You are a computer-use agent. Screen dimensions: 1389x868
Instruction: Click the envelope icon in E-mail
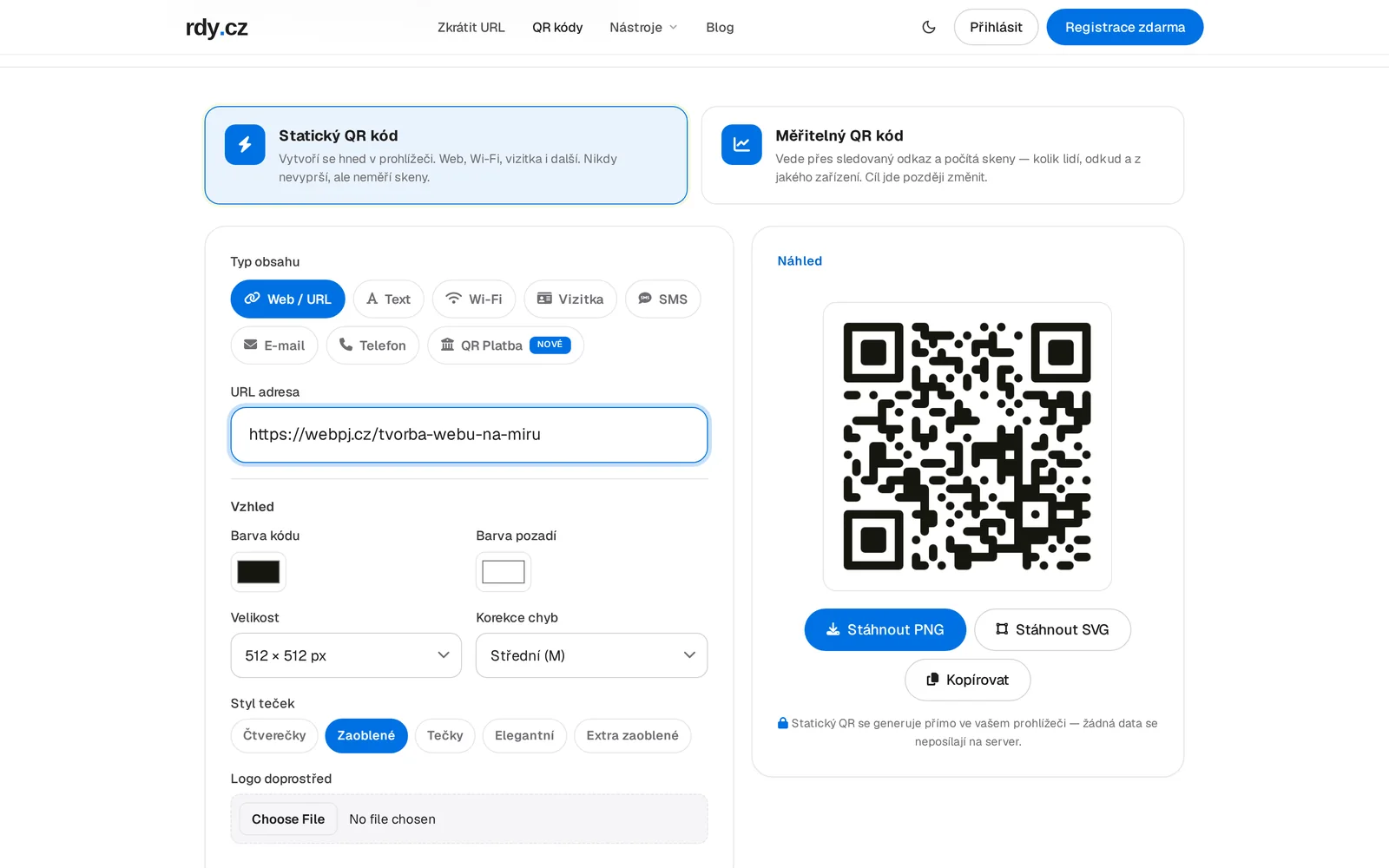click(250, 345)
